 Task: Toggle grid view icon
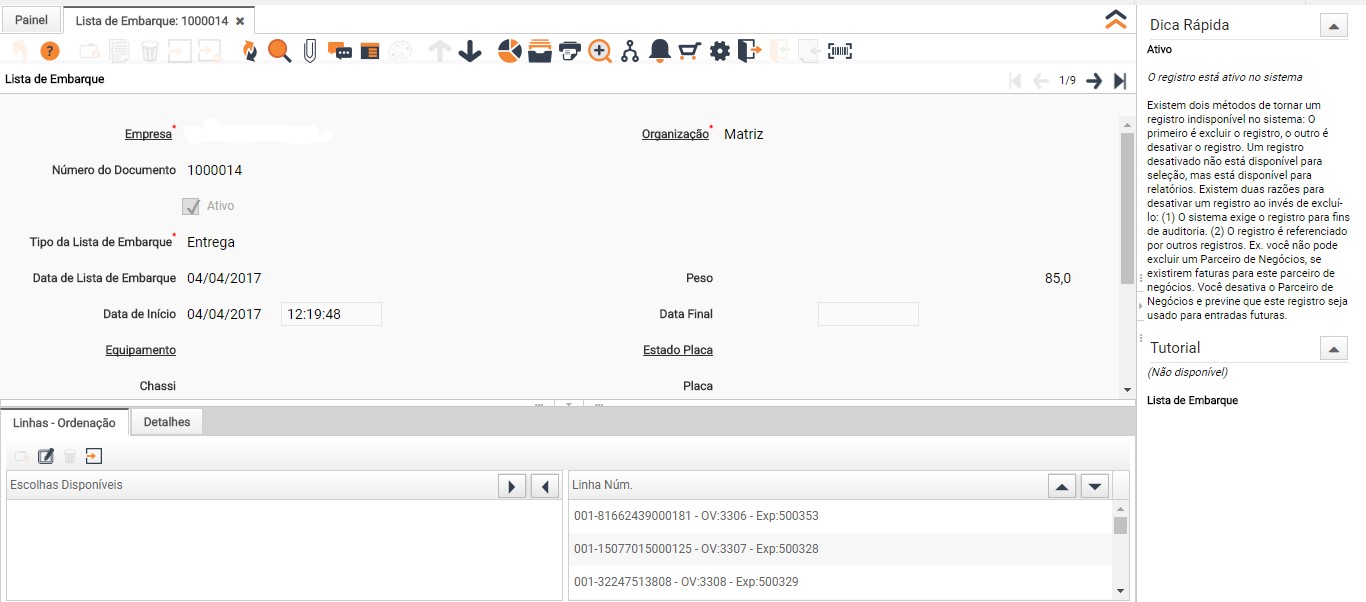(x=370, y=52)
